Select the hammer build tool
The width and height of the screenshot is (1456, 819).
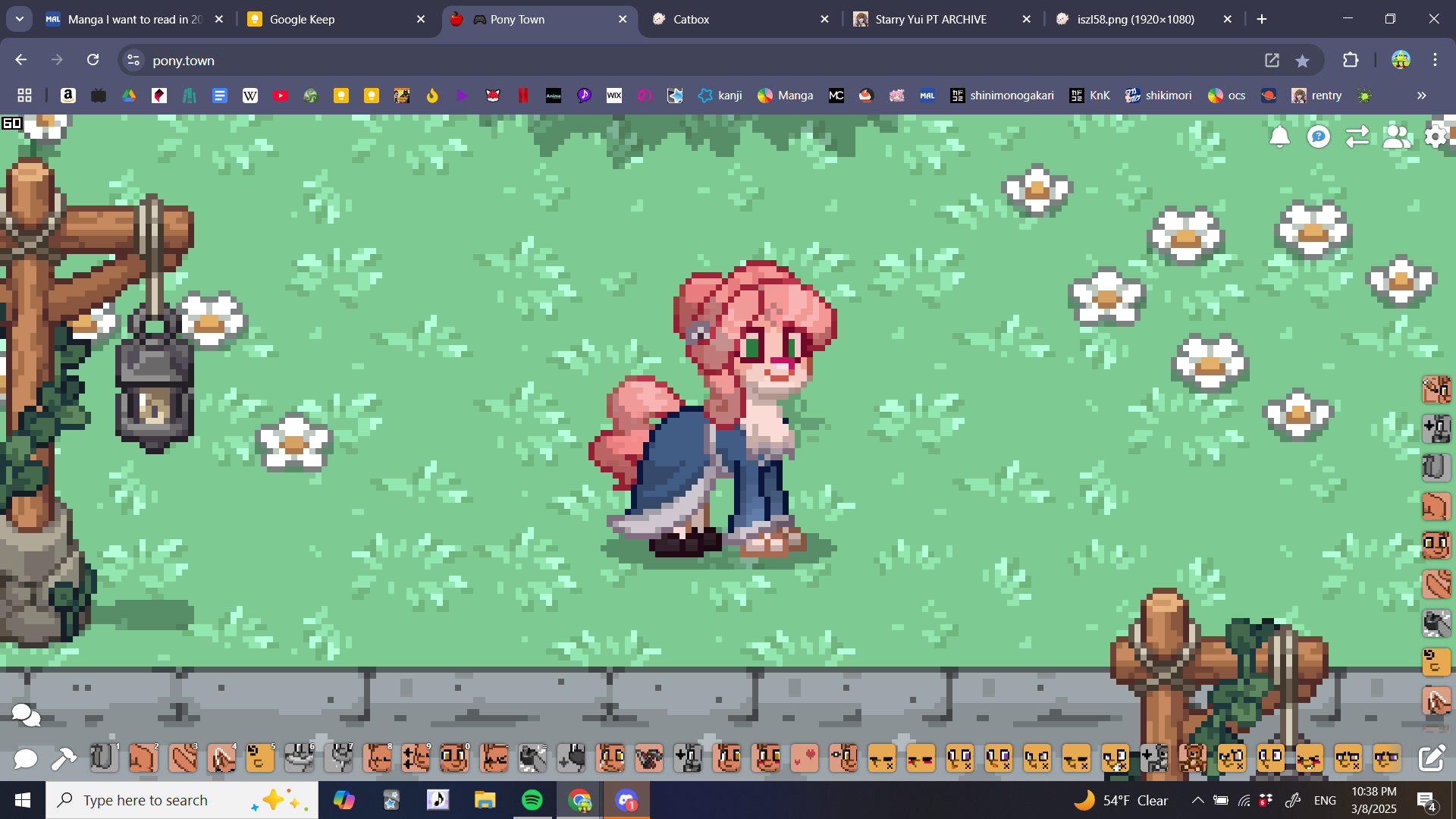pyautogui.click(x=64, y=758)
